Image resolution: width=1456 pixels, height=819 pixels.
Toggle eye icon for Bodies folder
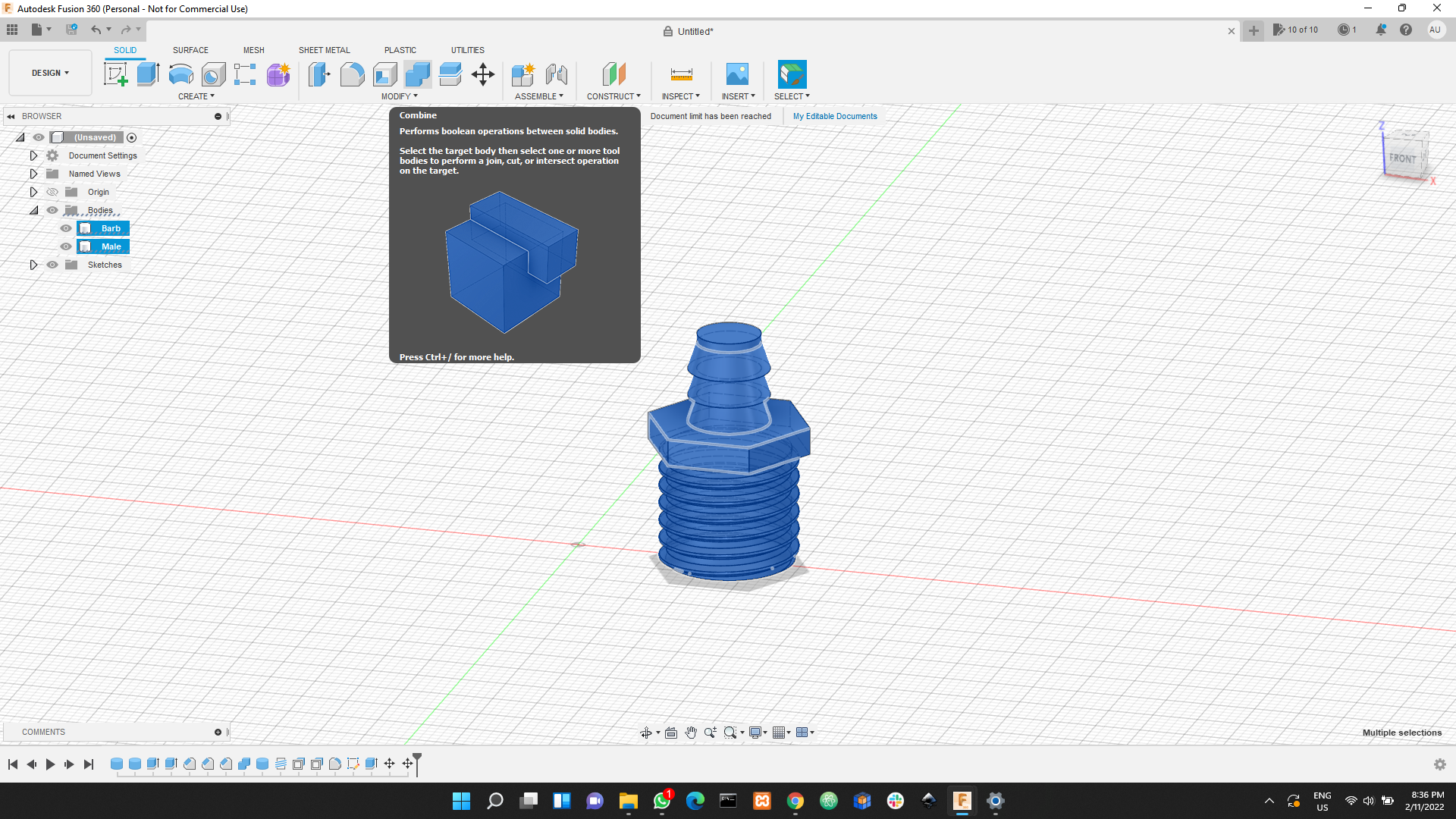pos(51,210)
